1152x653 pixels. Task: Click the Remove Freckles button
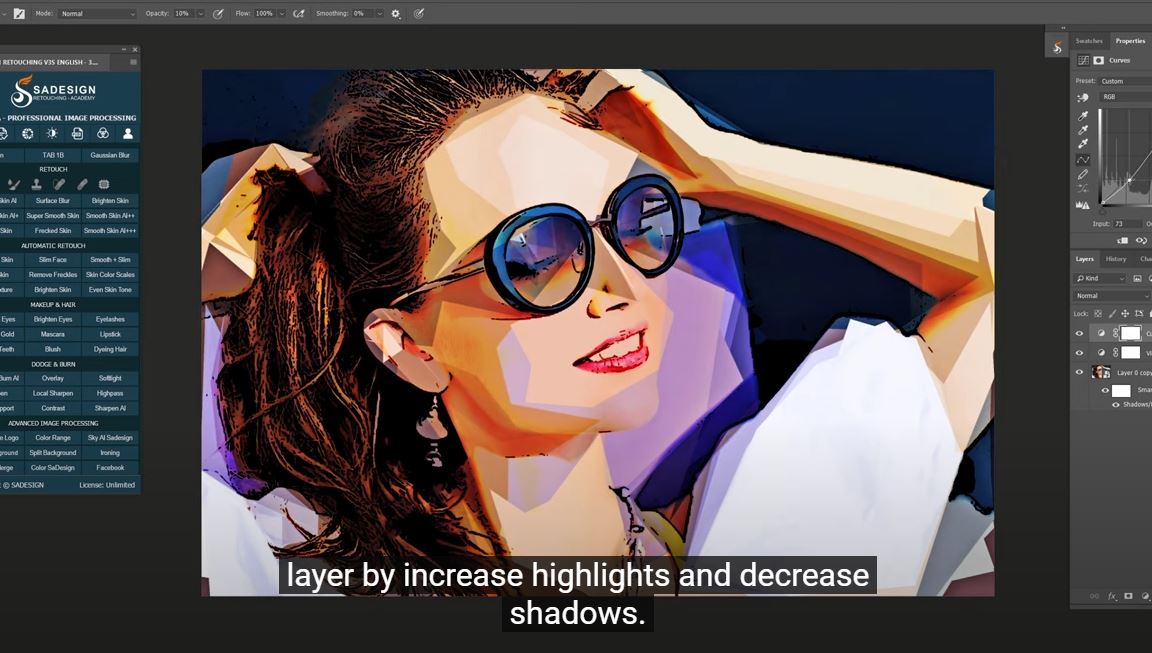pyautogui.click(x=53, y=275)
